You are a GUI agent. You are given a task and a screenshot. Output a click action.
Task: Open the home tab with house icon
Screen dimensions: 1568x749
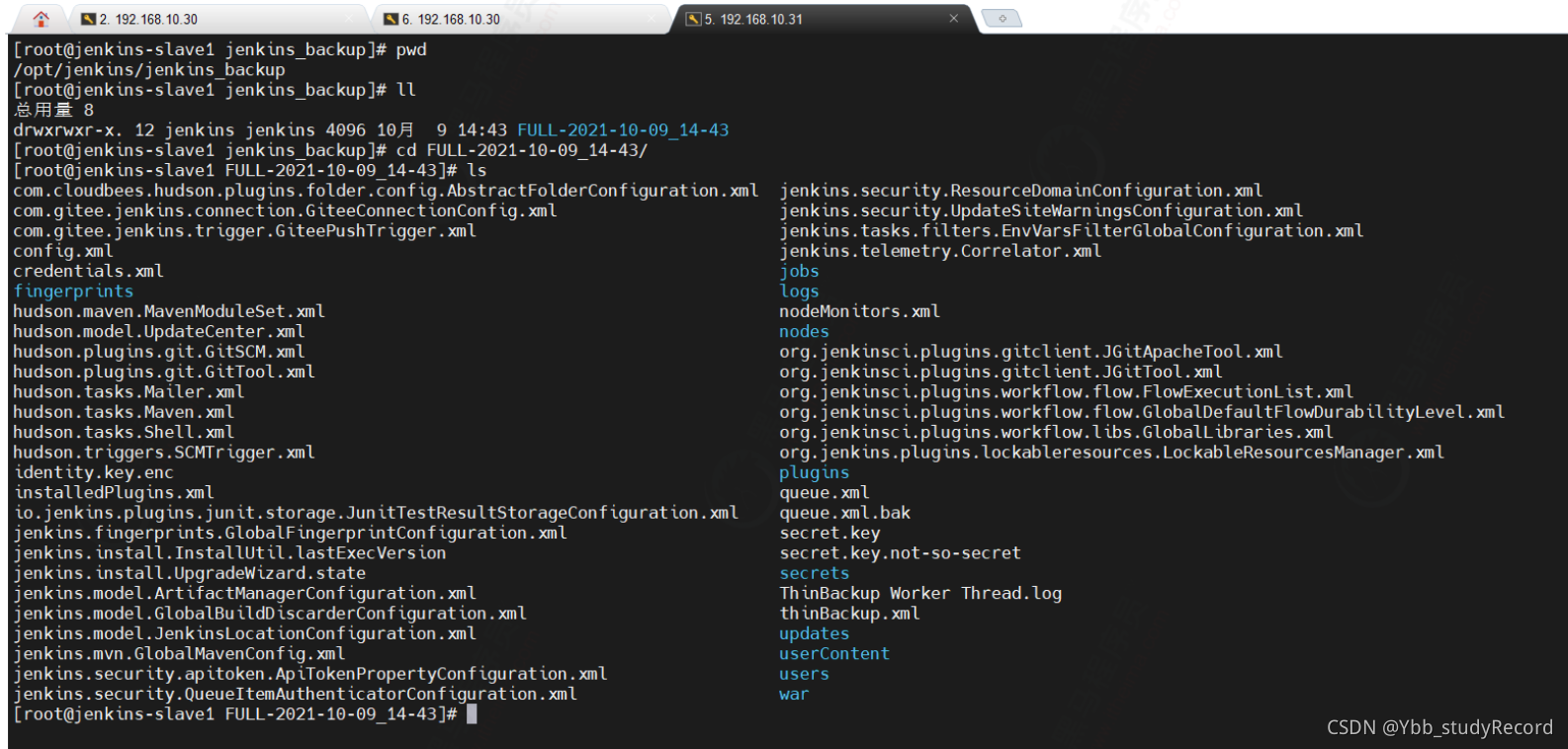41,19
